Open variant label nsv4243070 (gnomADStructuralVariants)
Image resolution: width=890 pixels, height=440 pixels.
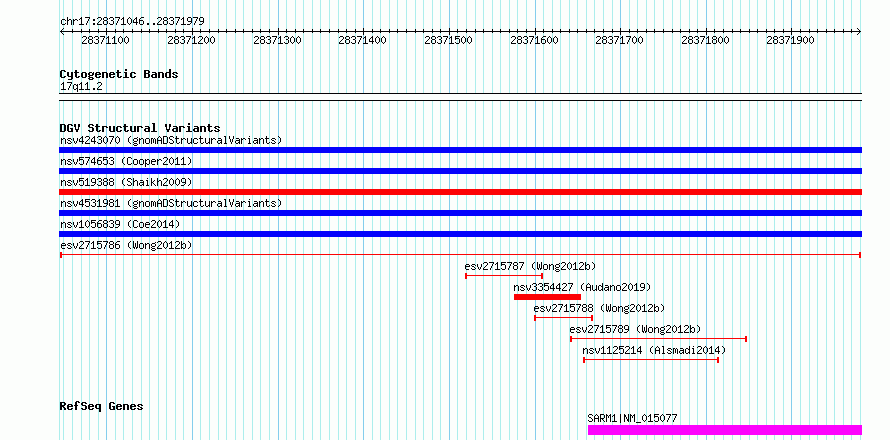171,140
